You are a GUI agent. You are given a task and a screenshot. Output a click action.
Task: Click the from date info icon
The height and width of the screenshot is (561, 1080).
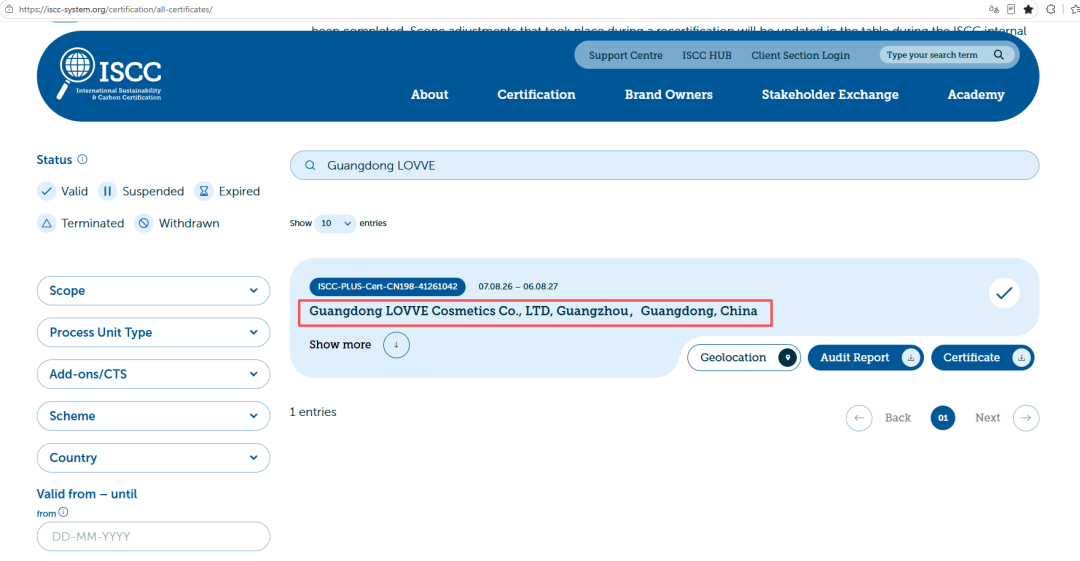point(63,512)
